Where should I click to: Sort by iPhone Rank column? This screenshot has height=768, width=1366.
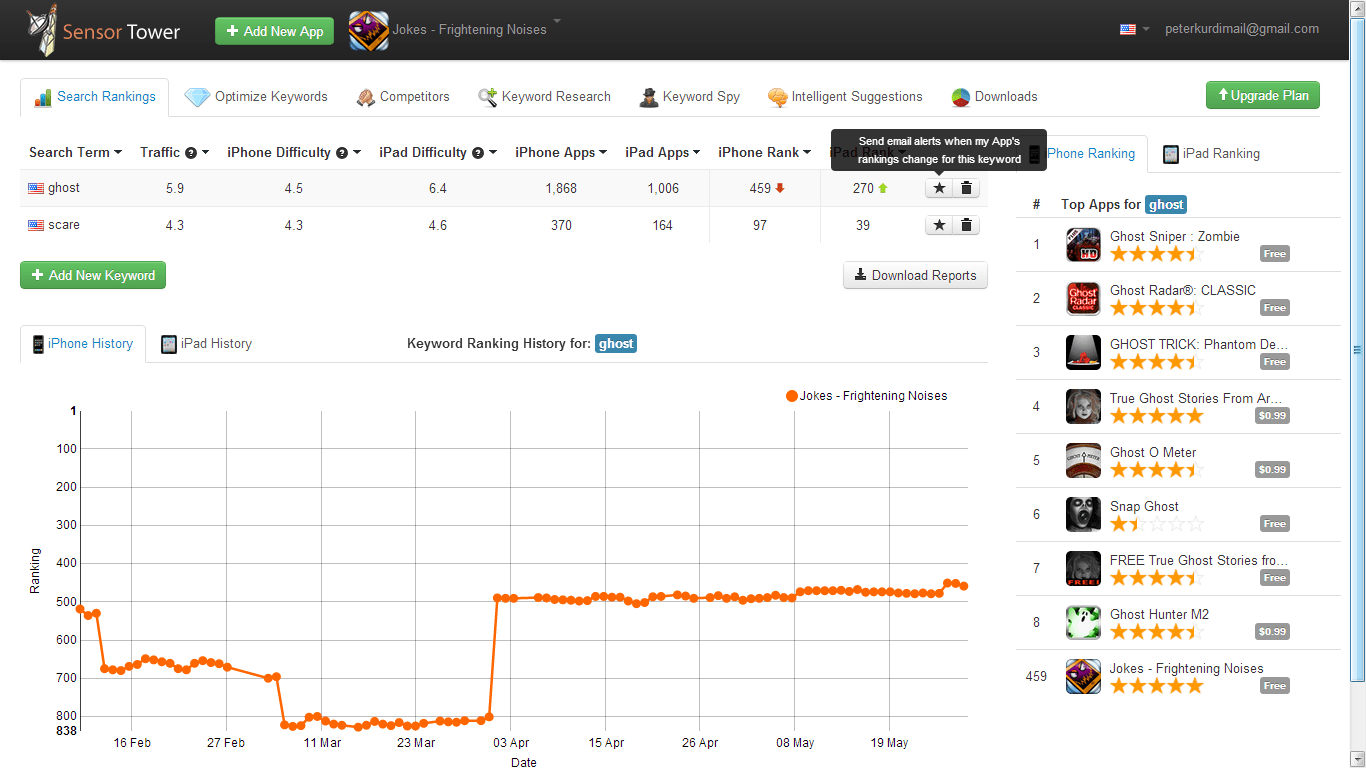coord(765,152)
